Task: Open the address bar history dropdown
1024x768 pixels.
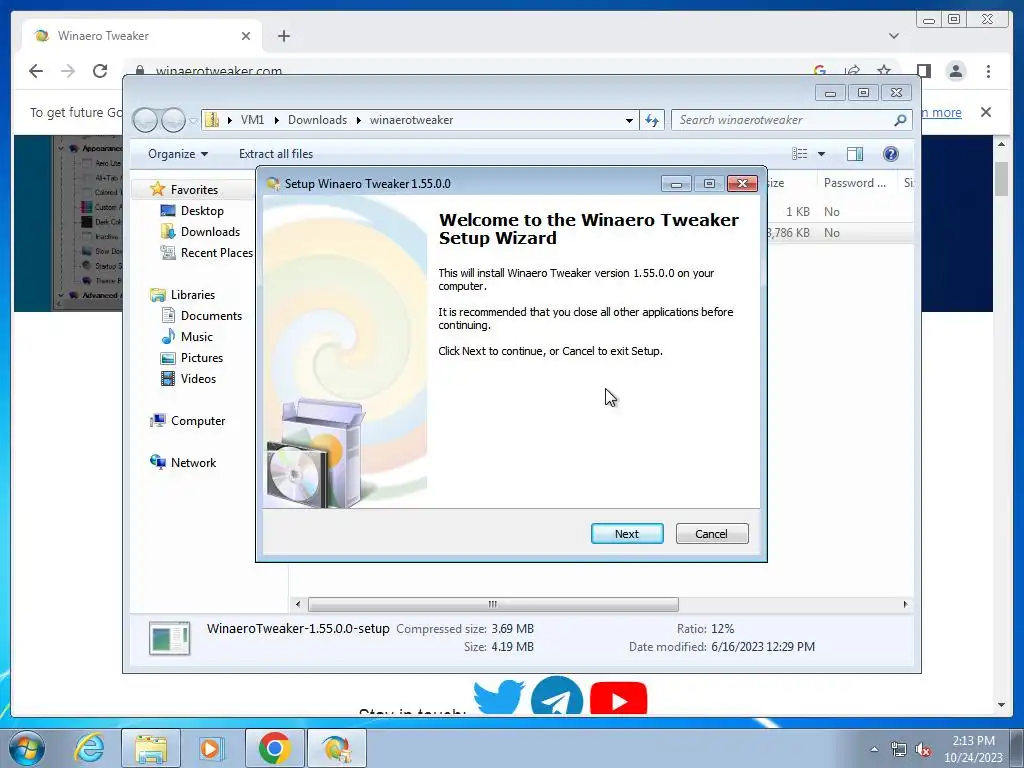Action: click(x=629, y=120)
